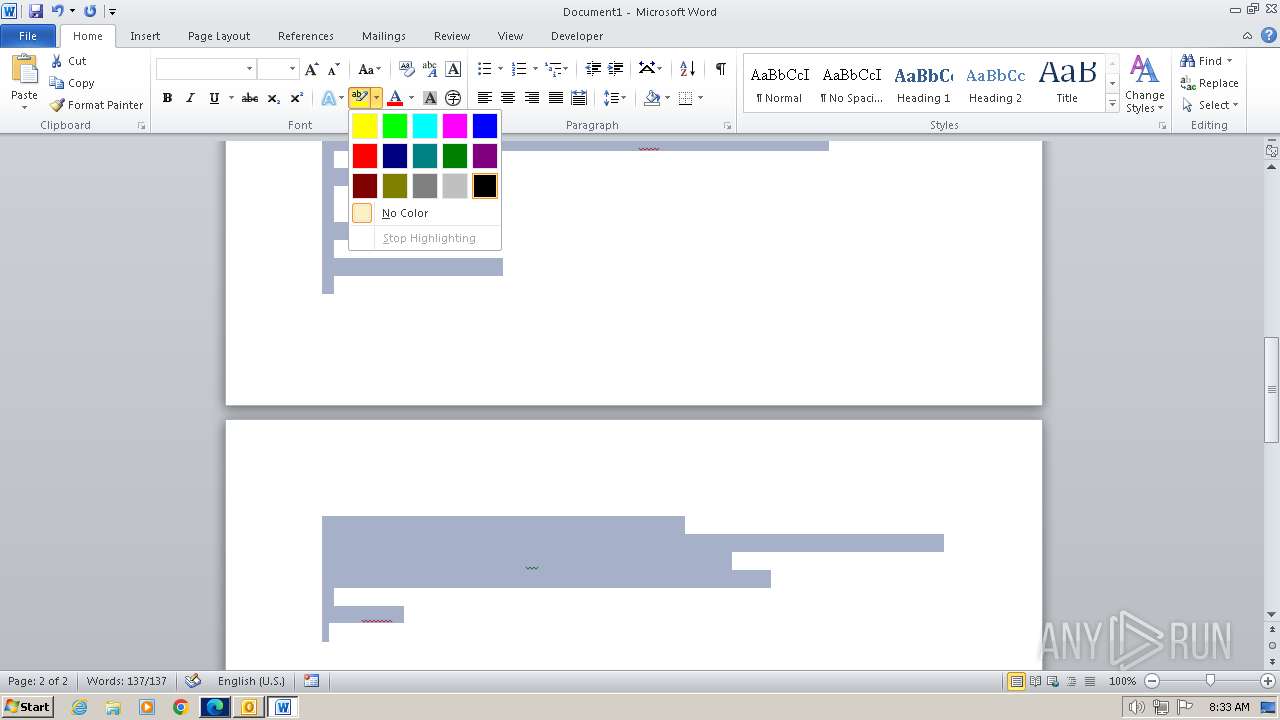Open the Borders dropdown arrow

700,98
